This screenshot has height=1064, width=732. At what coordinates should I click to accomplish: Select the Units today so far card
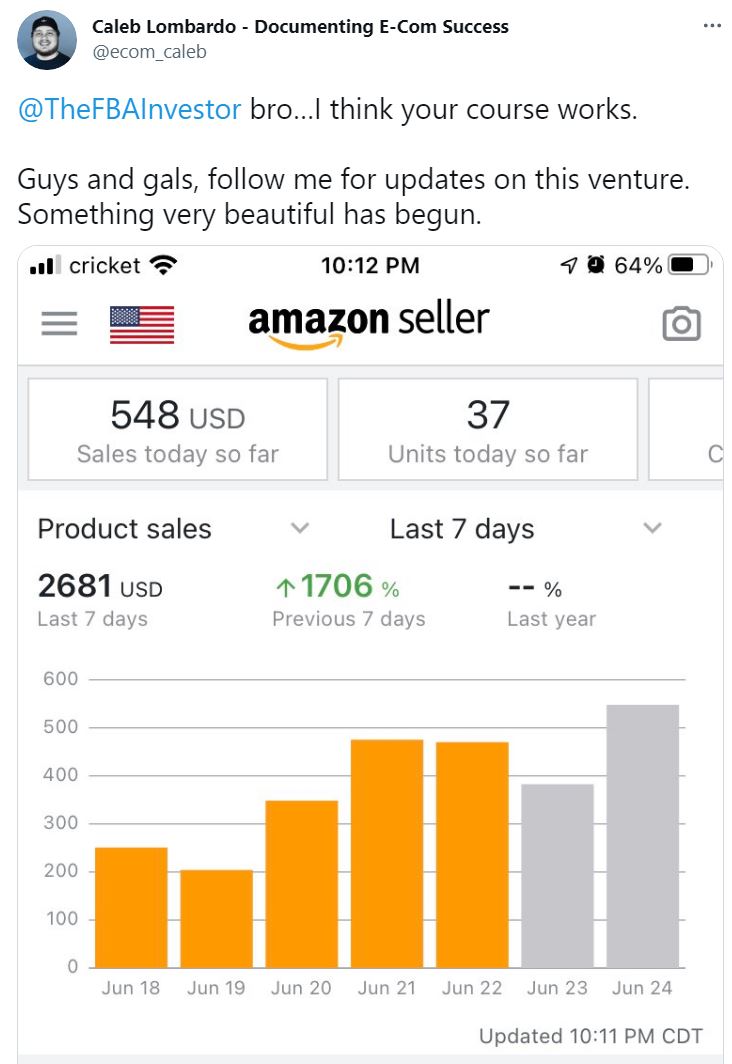[x=488, y=429]
